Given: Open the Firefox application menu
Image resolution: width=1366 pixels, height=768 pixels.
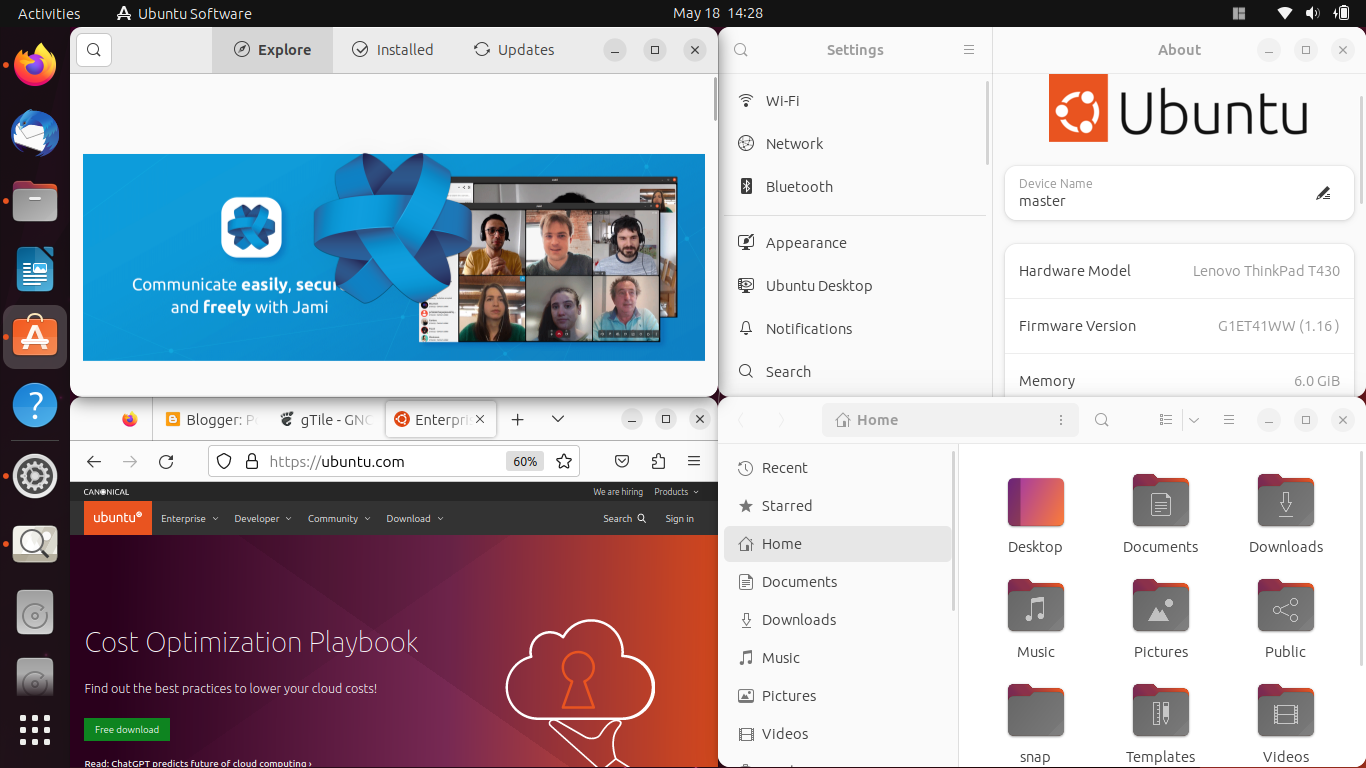Looking at the screenshot, I should (694, 461).
